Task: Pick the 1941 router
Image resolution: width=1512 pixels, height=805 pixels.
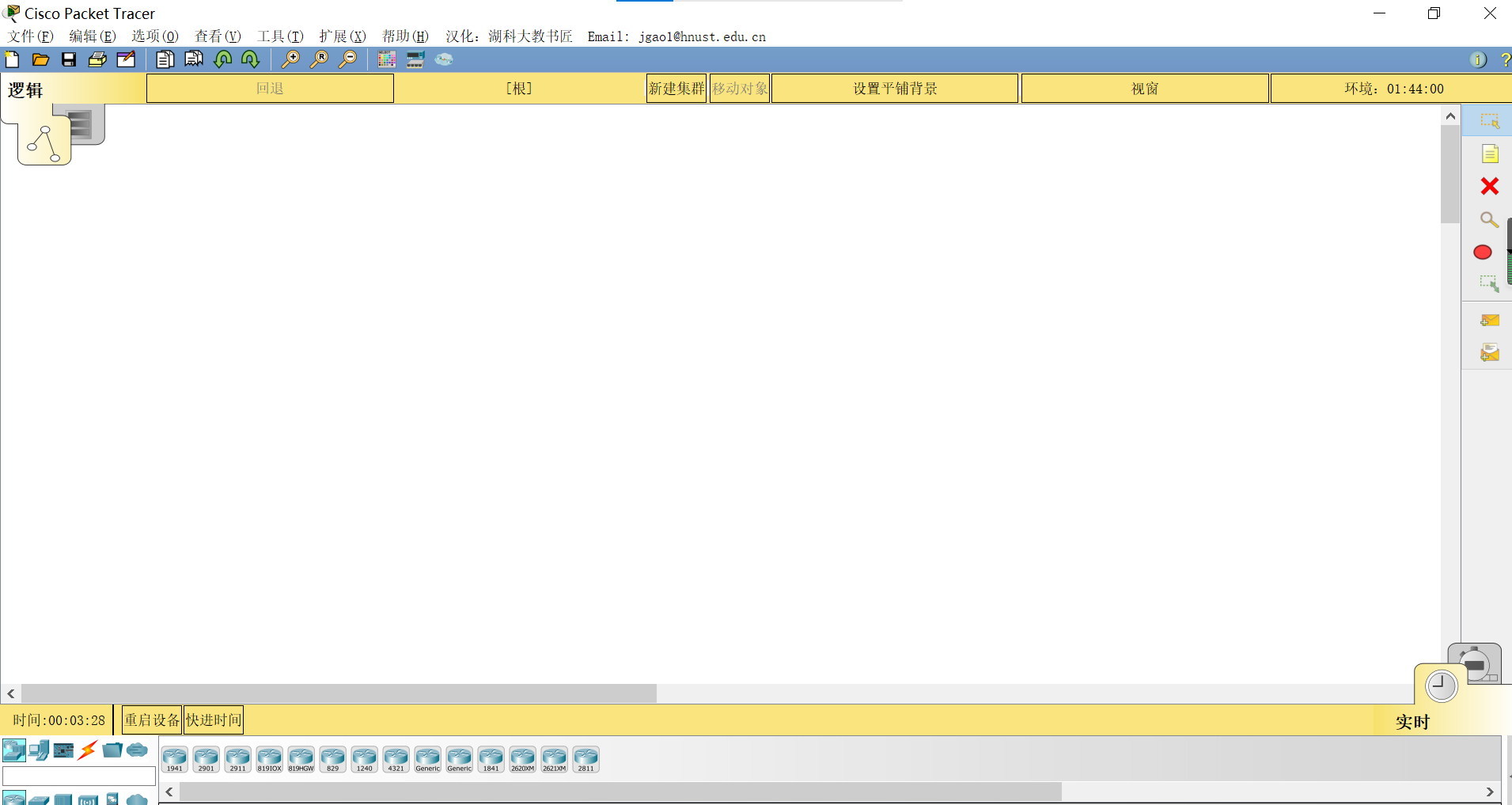Action: point(175,759)
